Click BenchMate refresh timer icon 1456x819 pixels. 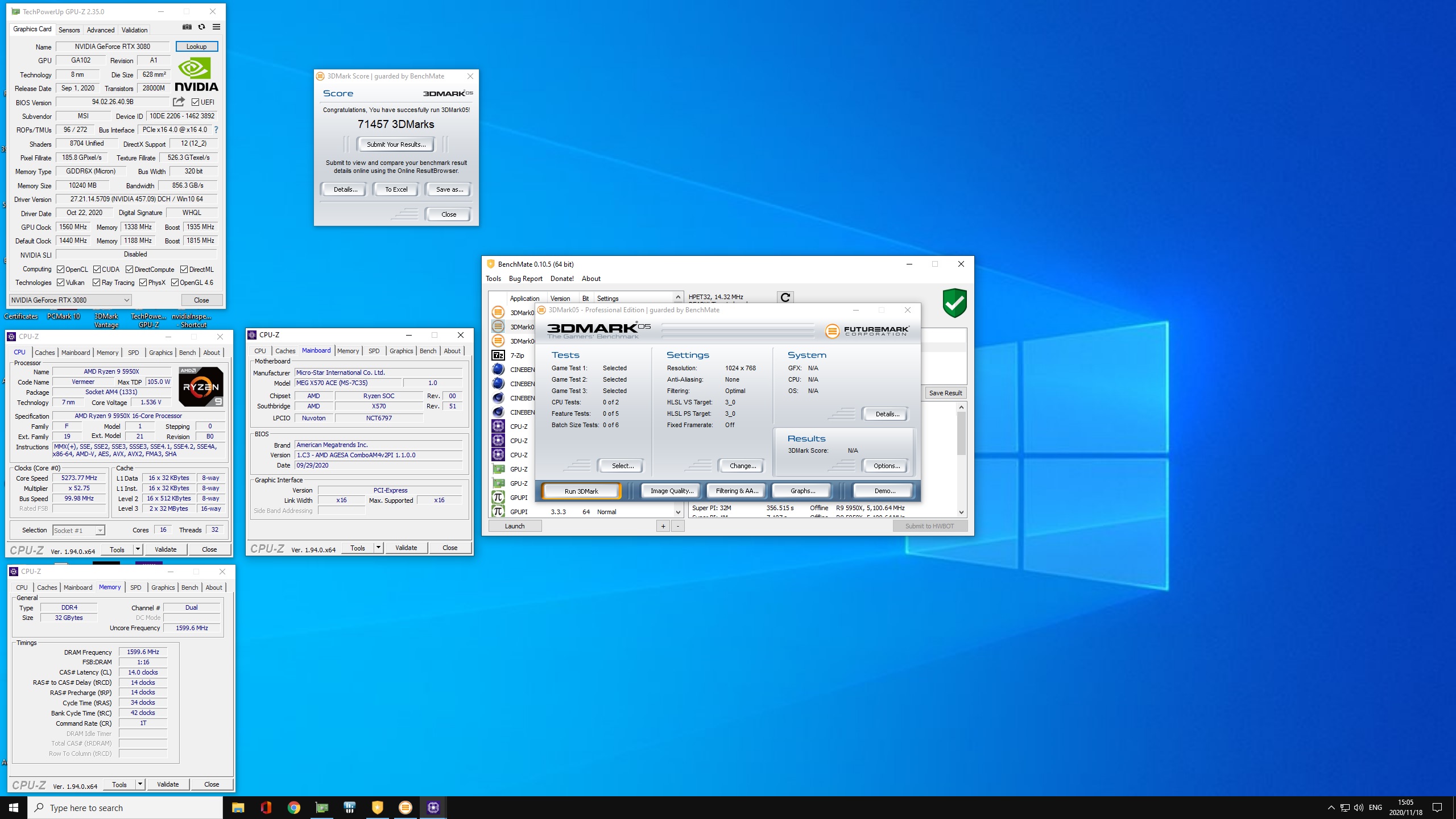(x=785, y=297)
